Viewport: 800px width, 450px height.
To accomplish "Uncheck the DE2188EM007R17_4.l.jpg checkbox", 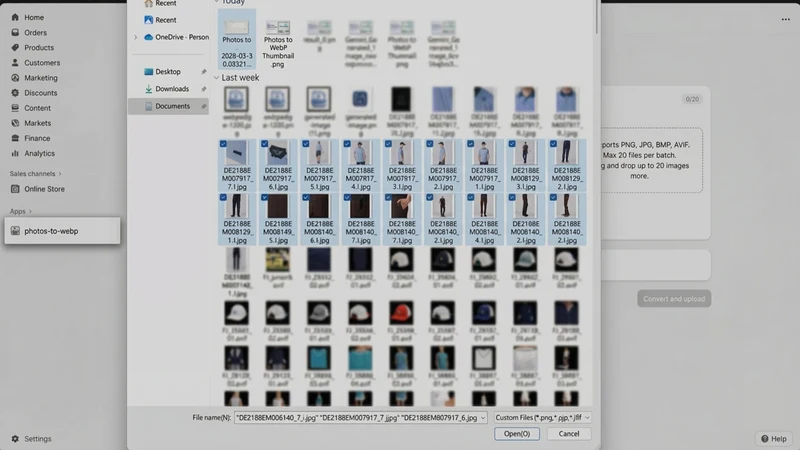I will click(x=347, y=144).
